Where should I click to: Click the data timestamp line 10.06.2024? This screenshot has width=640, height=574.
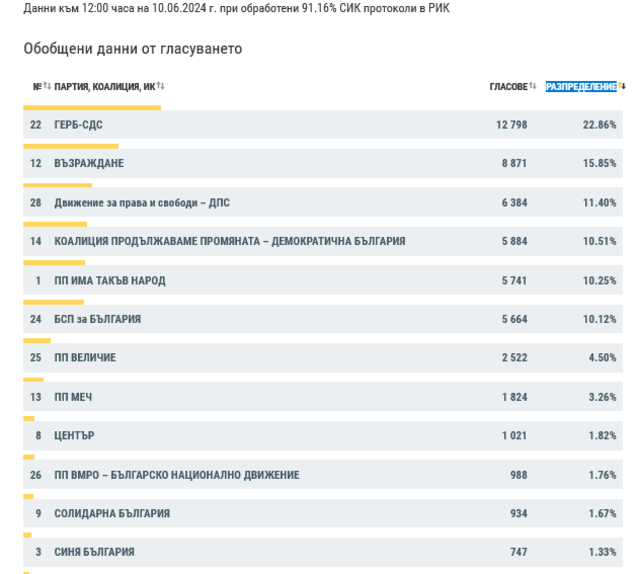pyautogui.click(x=236, y=8)
